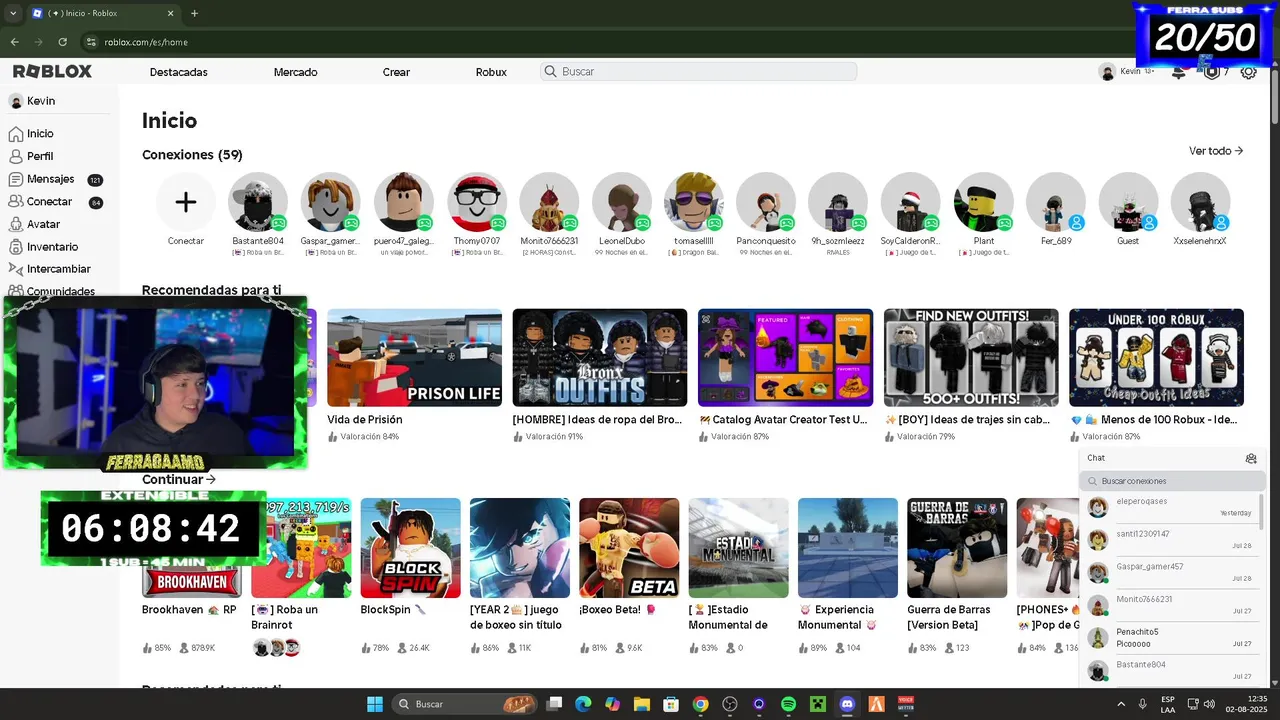The height and width of the screenshot is (720, 1280).
Task: Open Panconquesito's connection avatar
Action: coord(766,202)
